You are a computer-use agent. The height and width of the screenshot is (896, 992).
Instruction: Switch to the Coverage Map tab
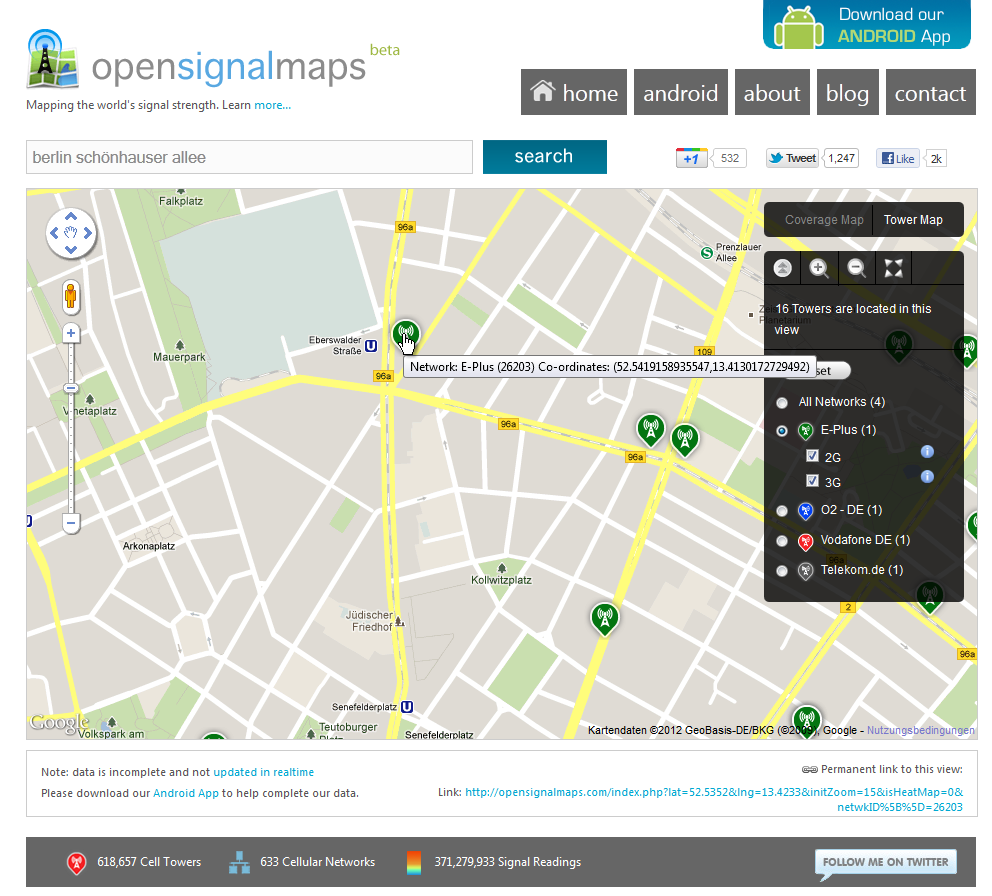point(824,219)
